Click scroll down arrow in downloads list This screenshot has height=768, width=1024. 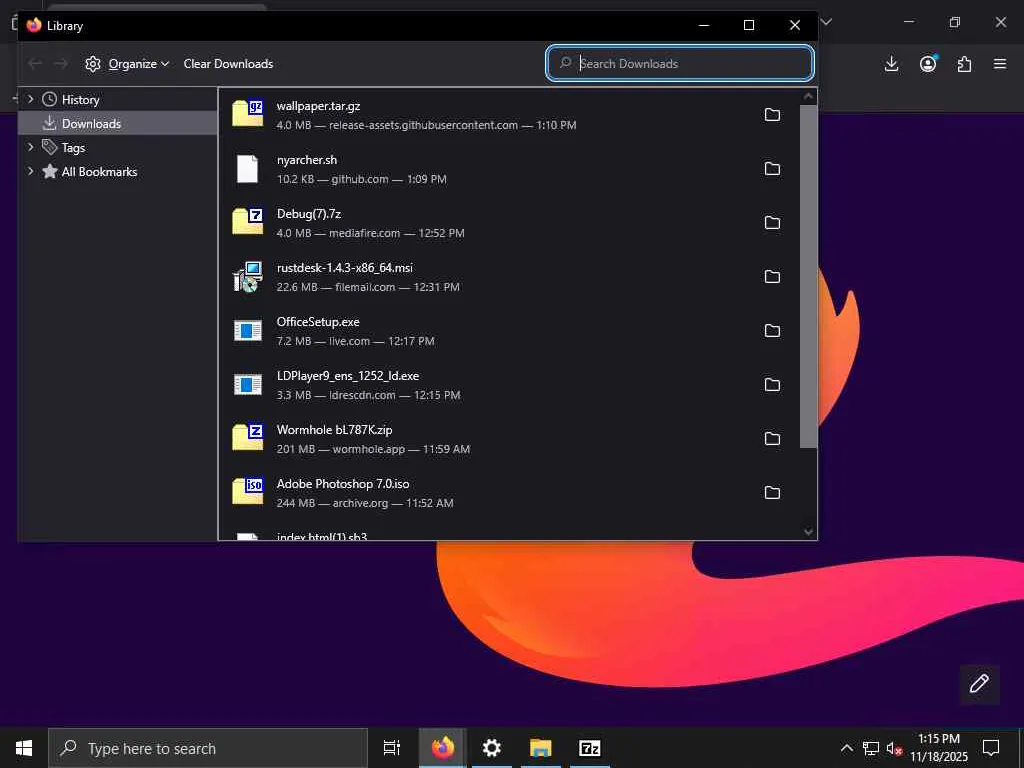pos(808,532)
